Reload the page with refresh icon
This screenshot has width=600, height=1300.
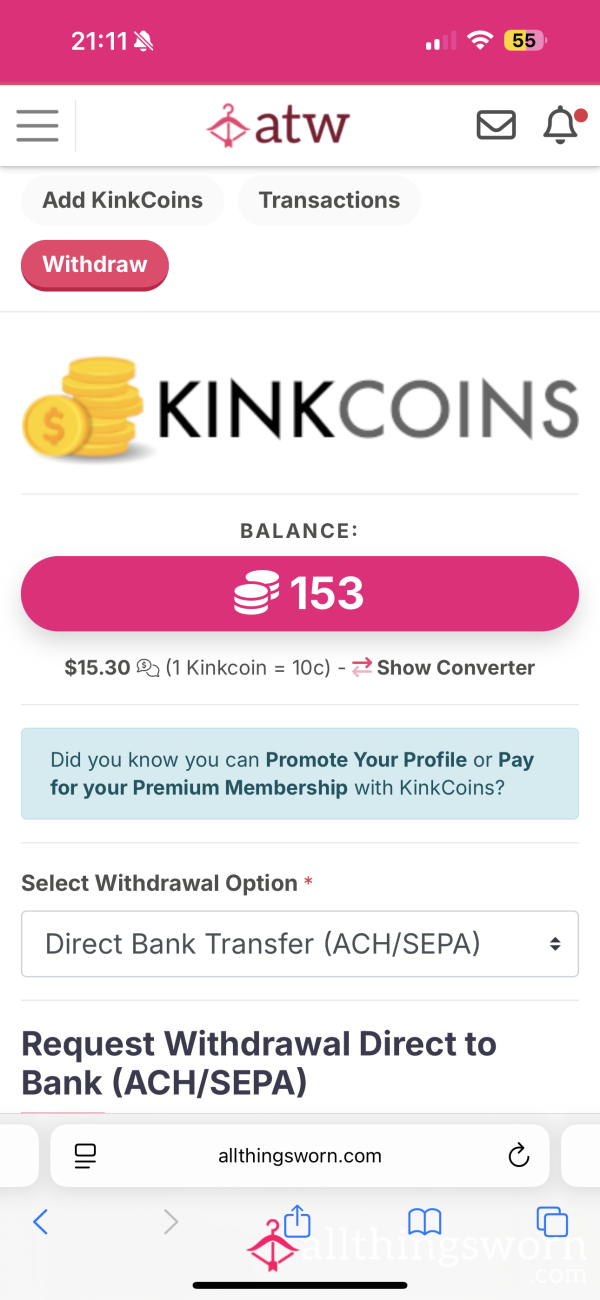(518, 1156)
